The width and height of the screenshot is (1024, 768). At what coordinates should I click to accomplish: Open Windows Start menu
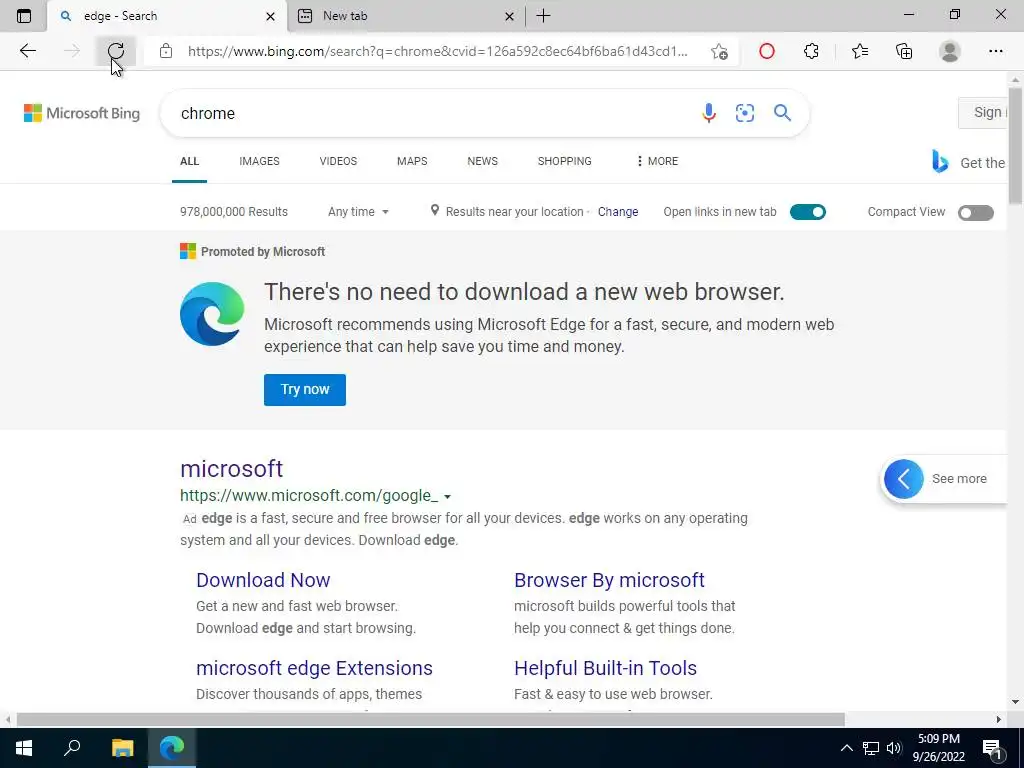point(24,748)
